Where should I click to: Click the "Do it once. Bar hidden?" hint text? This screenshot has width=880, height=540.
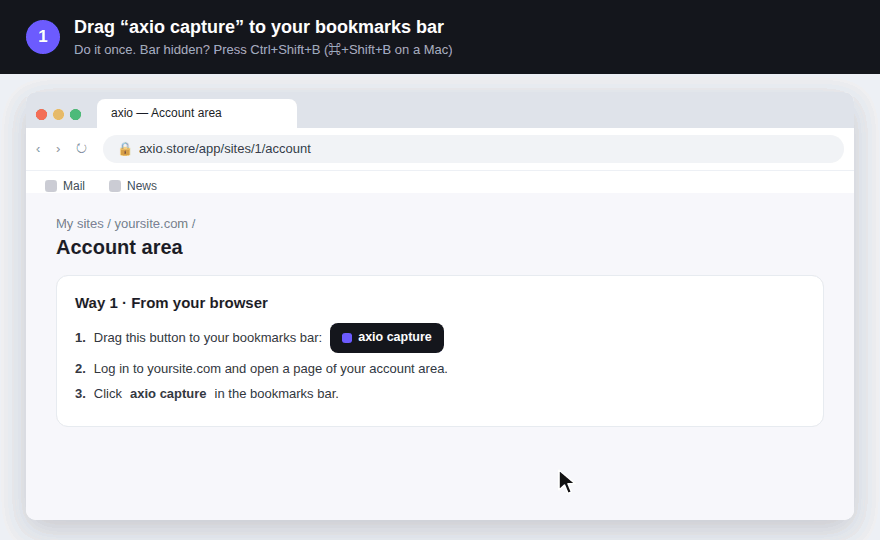[x=141, y=50]
